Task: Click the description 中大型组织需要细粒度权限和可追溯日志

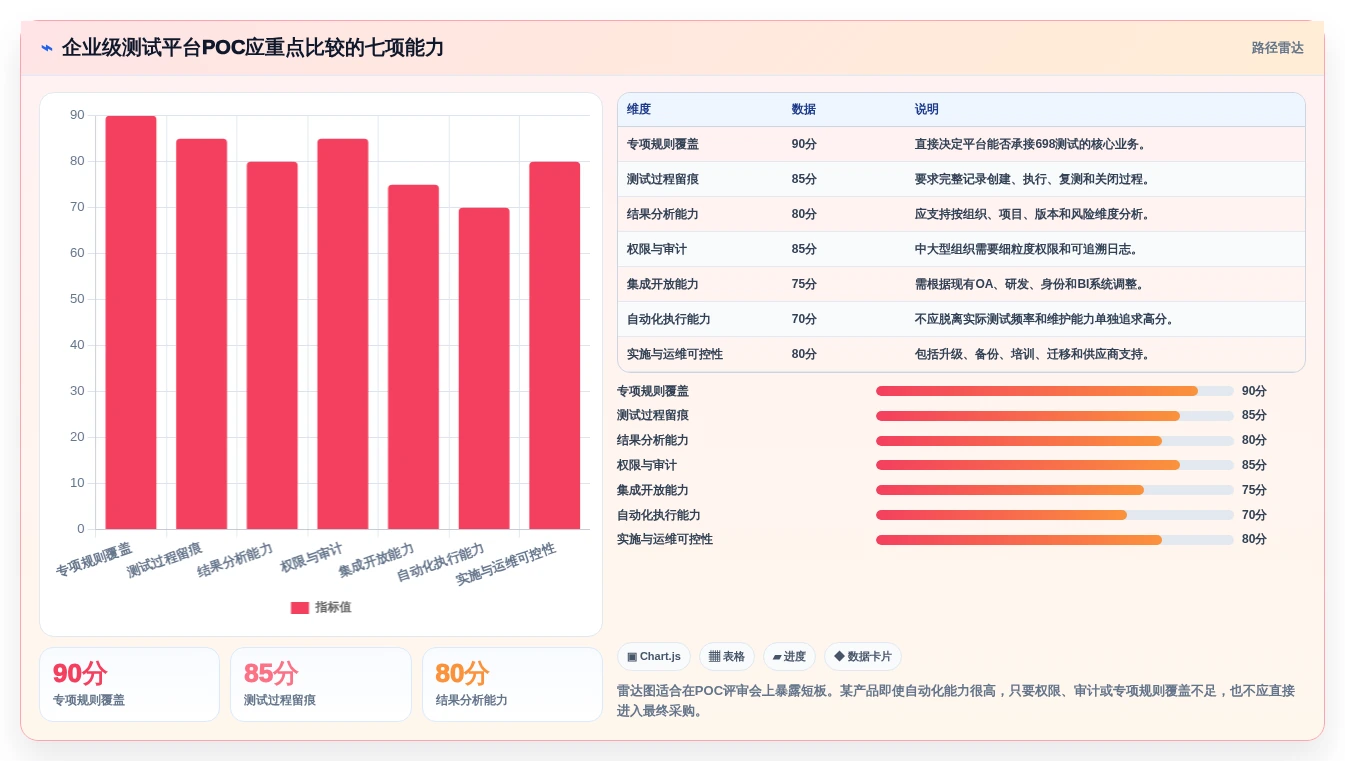Action: [1027, 249]
